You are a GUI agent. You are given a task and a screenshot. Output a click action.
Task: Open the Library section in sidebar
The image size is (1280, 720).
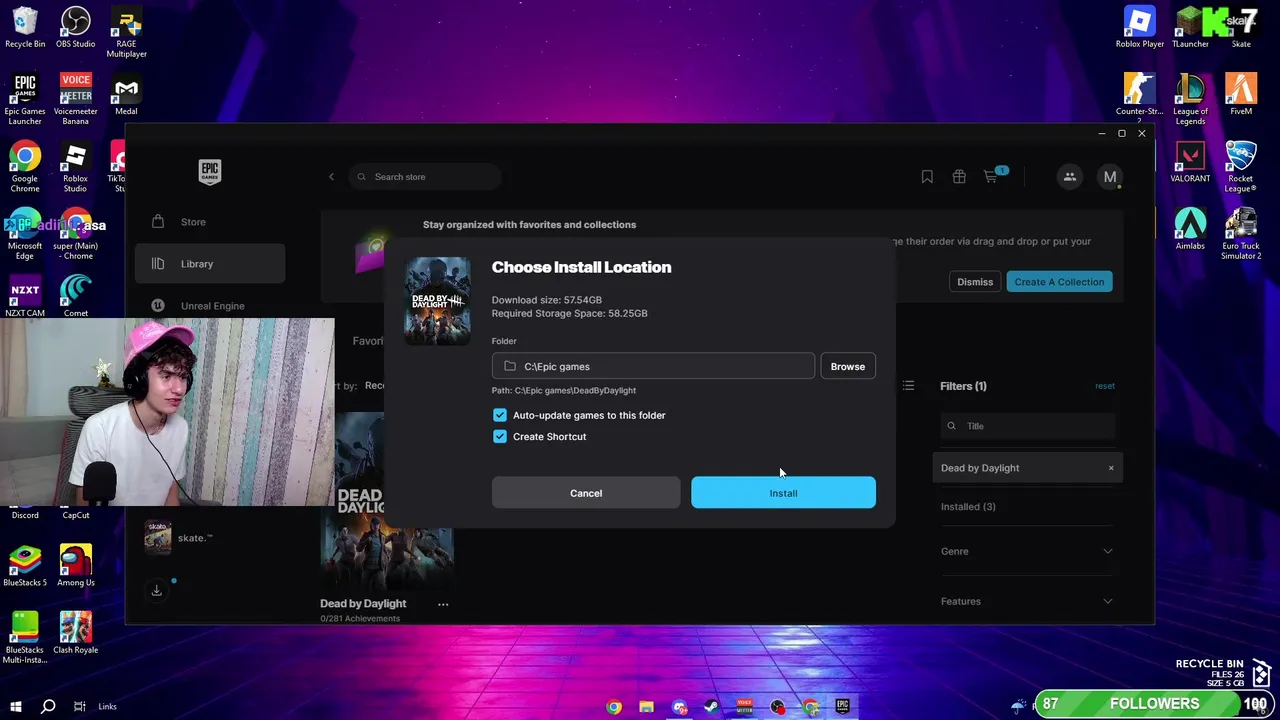[210, 264]
